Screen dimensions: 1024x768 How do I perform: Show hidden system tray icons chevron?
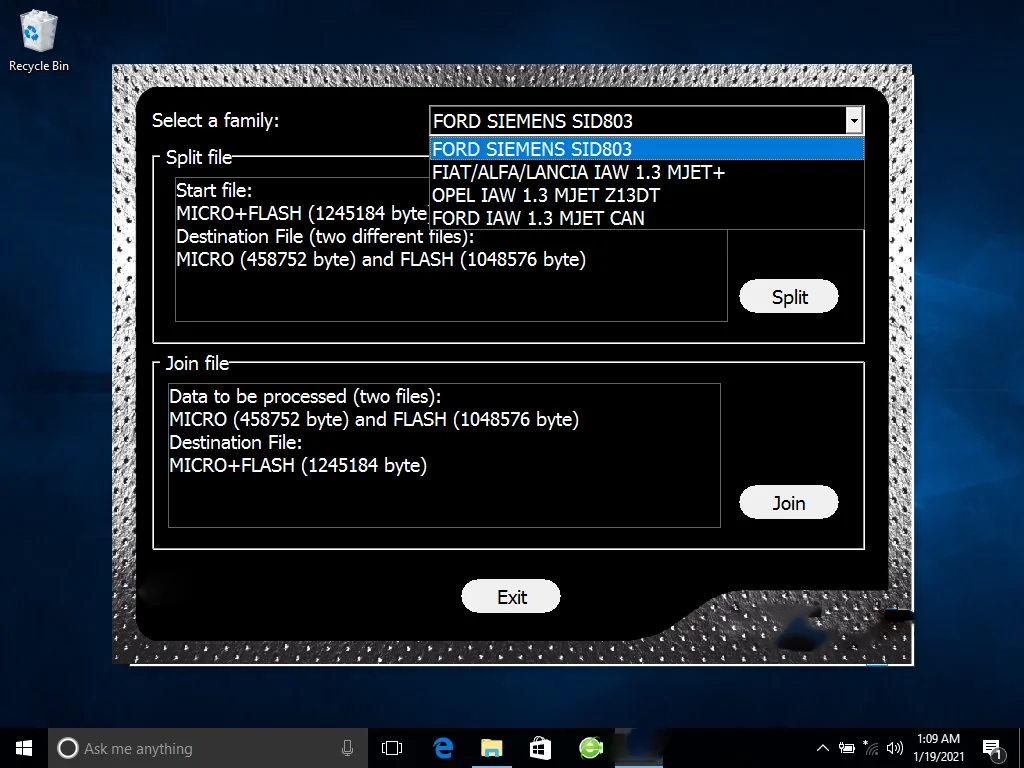[823, 748]
